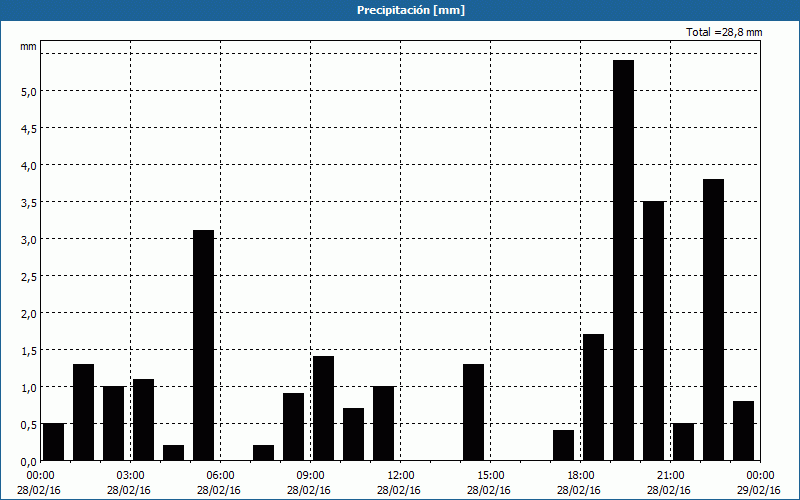Select the bar ending at 12:00
The width and height of the screenshot is (800, 500).
384,423
